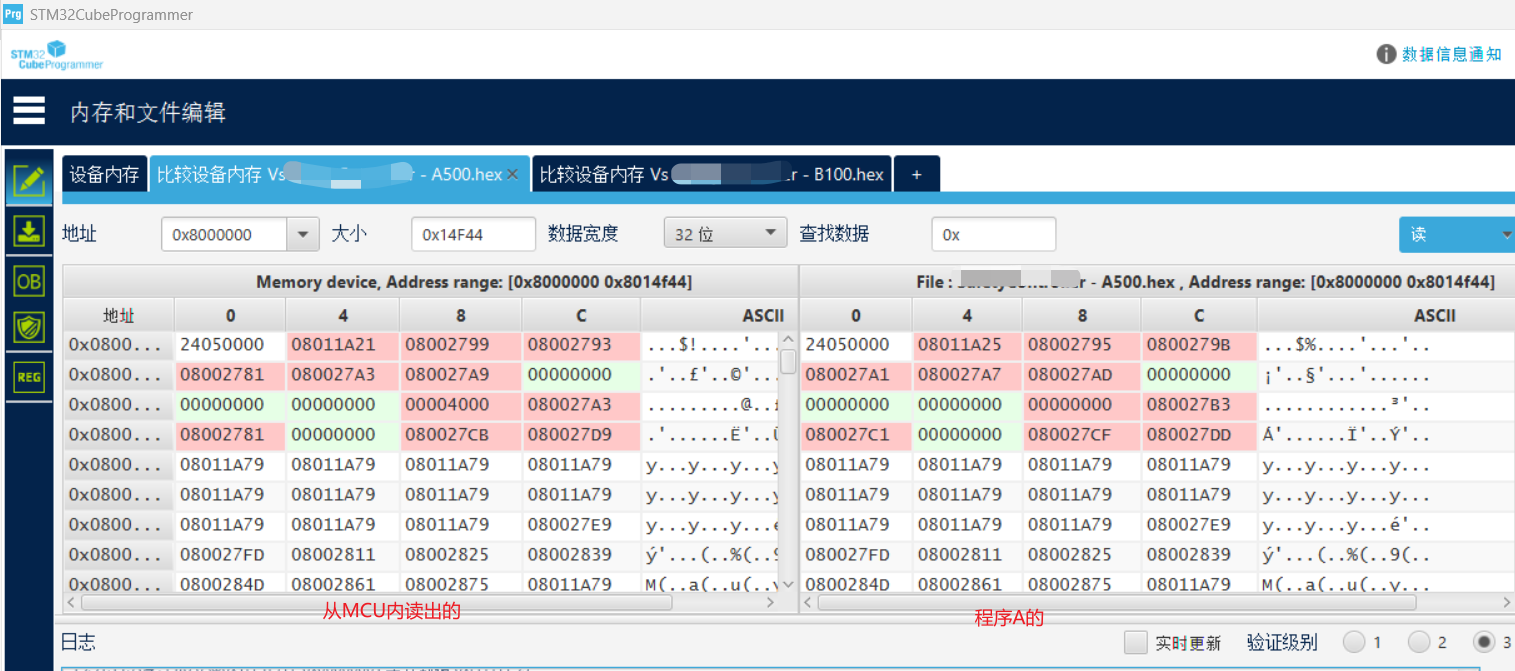Click the data information notification icon
Screen dimensions: 1515x671
coord(1386,54)
